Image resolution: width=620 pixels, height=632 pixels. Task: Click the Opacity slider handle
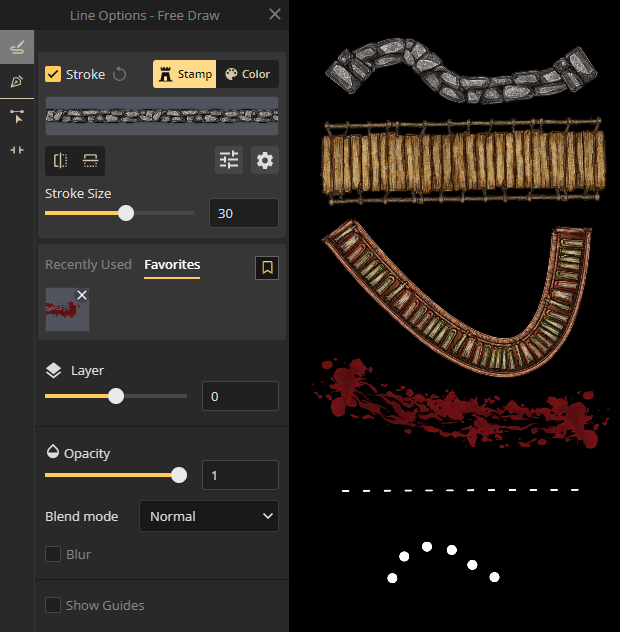pyautogui.click(x=179, y=475)
